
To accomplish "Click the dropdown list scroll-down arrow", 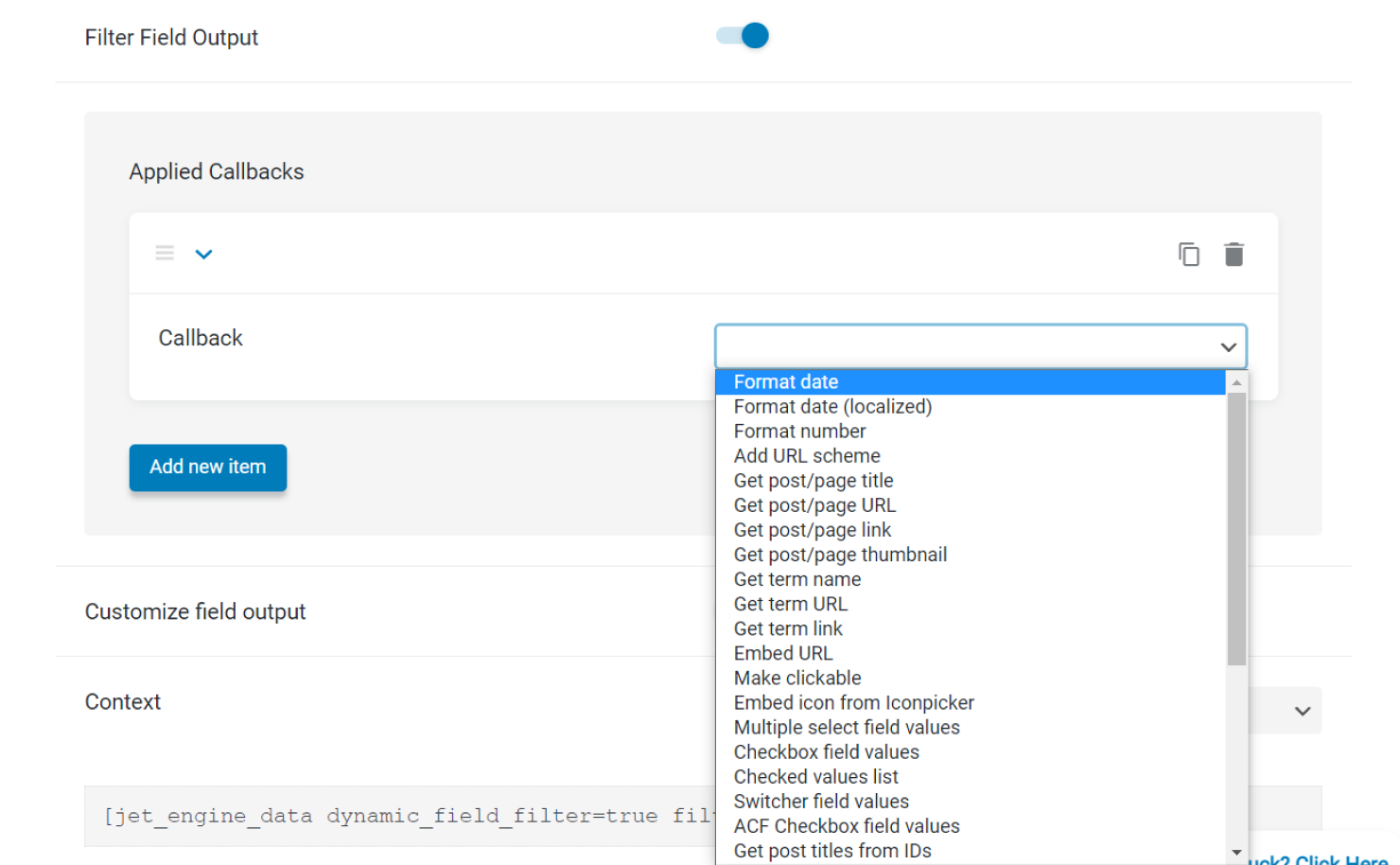I will point(1236,853).
